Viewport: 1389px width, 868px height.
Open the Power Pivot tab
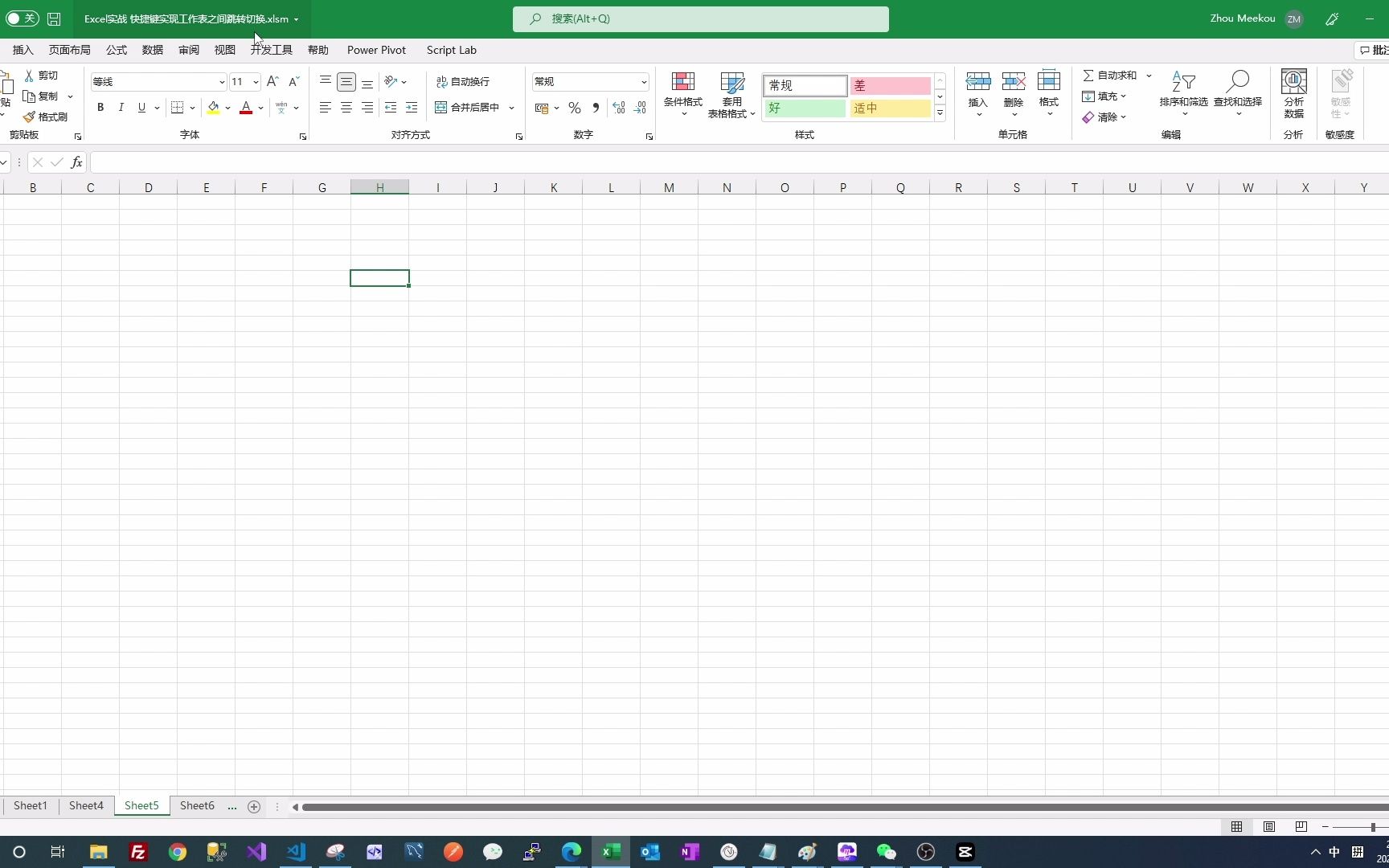point(376,50)
